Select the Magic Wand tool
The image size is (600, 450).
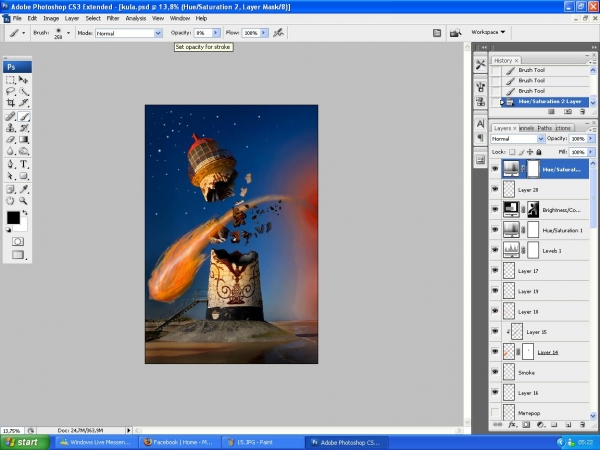(x=24, y=91)
